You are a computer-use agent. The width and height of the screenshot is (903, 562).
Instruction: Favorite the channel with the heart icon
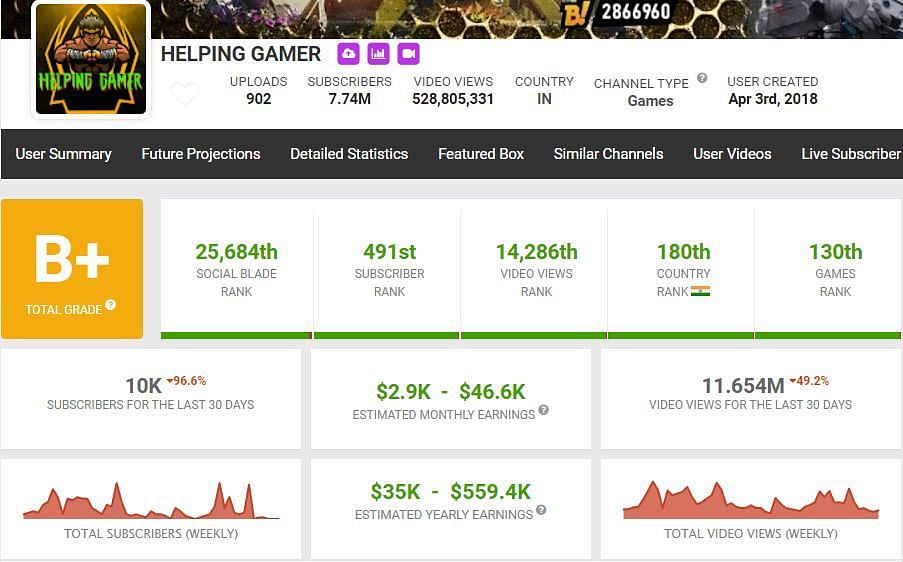pyautogui.click(x=185, y=95)
